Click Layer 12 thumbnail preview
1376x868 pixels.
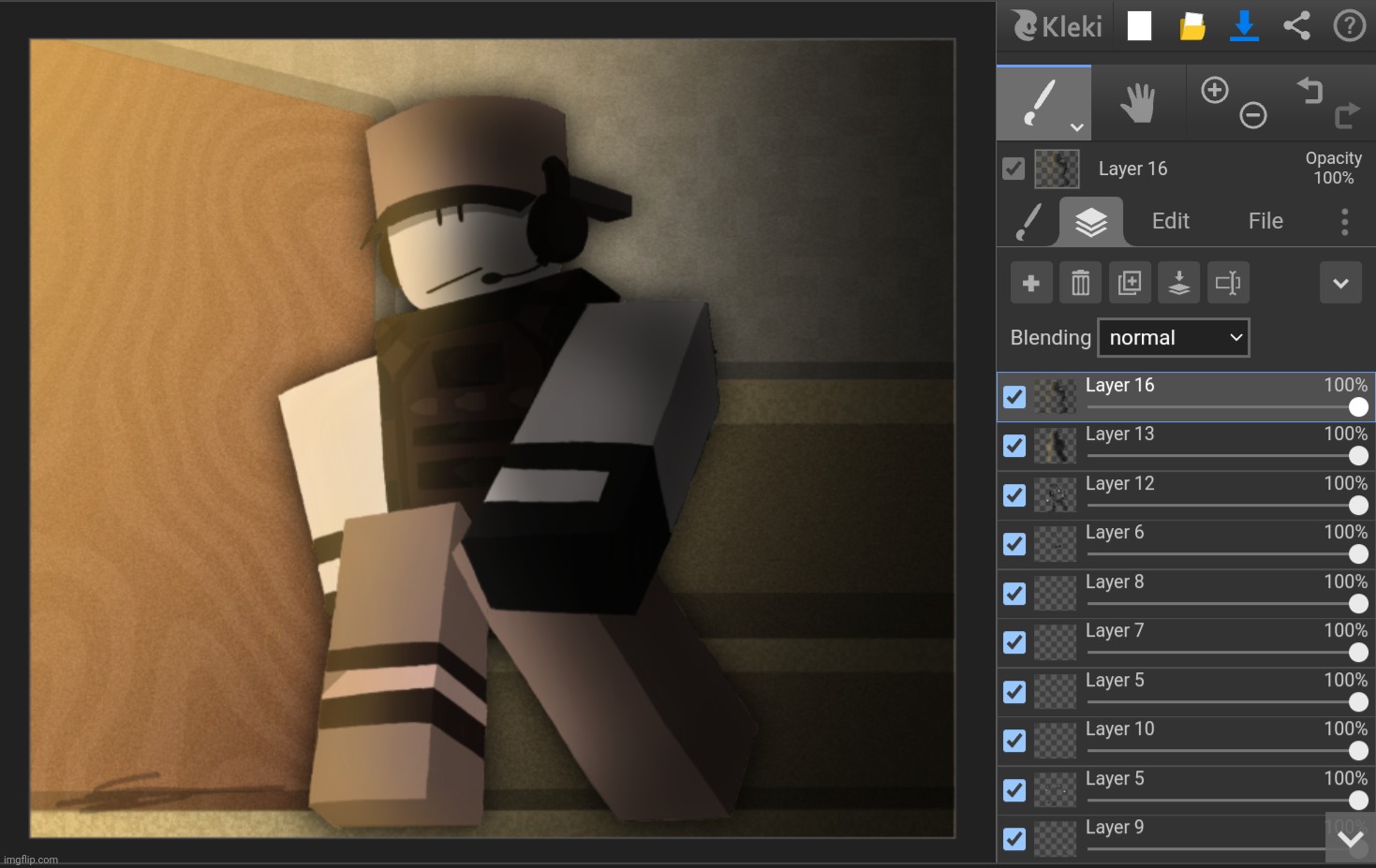(x=1056, y=495)
